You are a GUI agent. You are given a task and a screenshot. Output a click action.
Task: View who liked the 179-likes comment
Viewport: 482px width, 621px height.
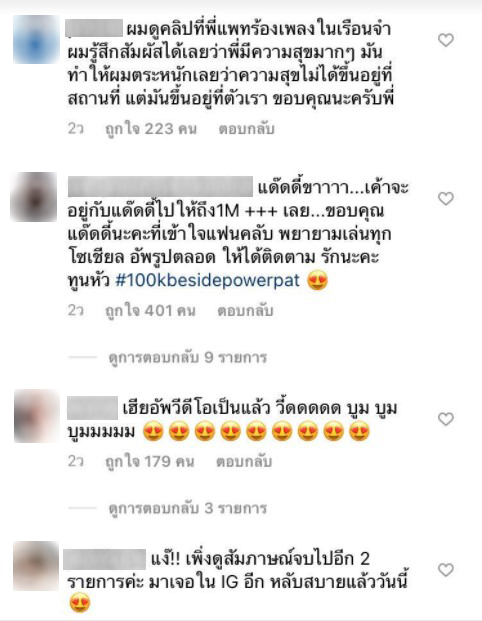pyautogui.click(x=150, y=461)
